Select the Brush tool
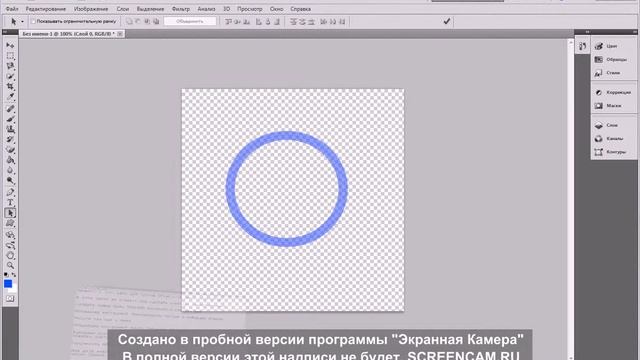 (10, 119)
